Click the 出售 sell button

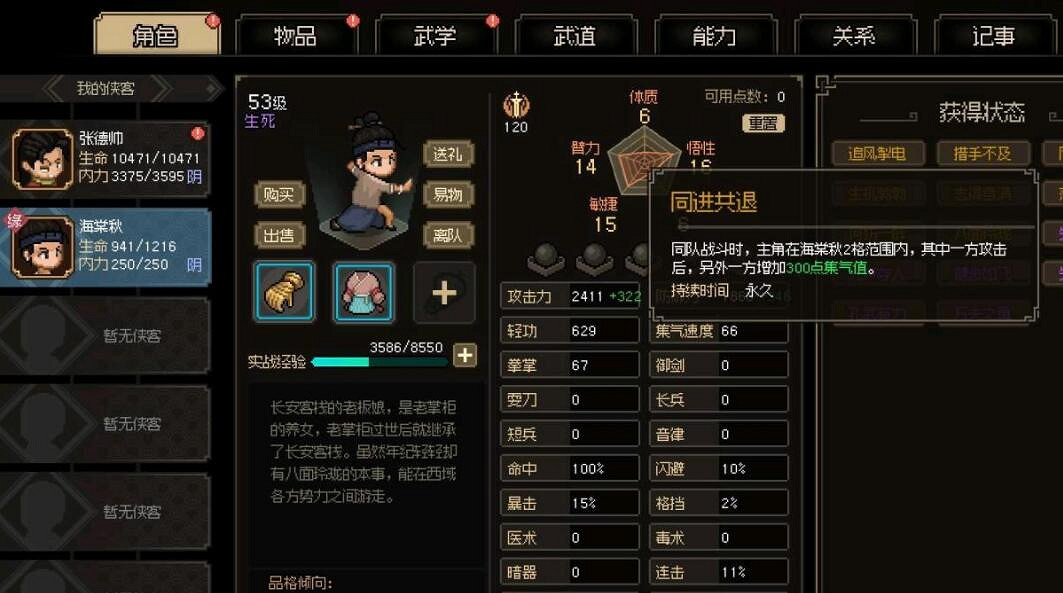279,235
